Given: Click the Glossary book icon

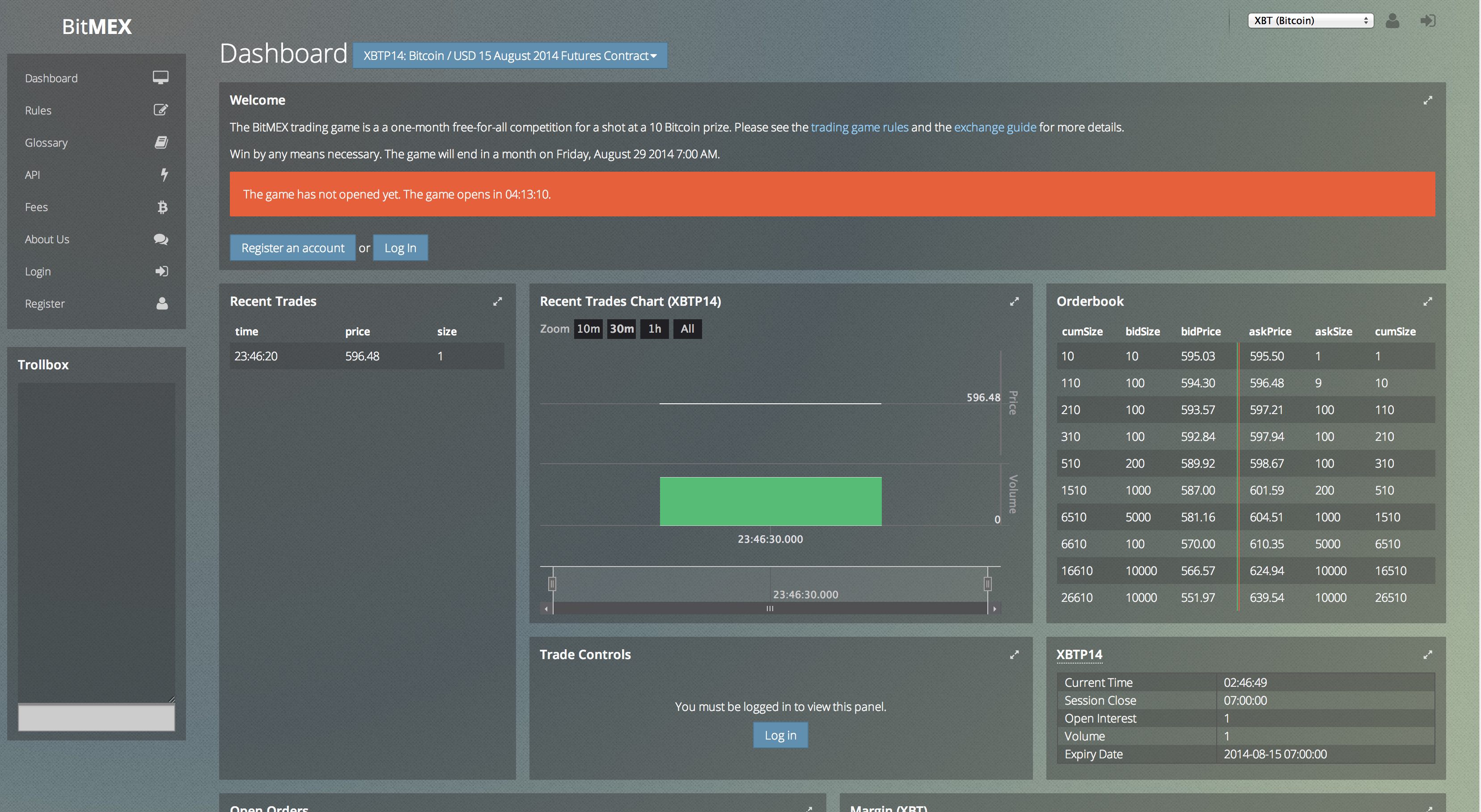Looking at the screenshot, I should [161, 142].
